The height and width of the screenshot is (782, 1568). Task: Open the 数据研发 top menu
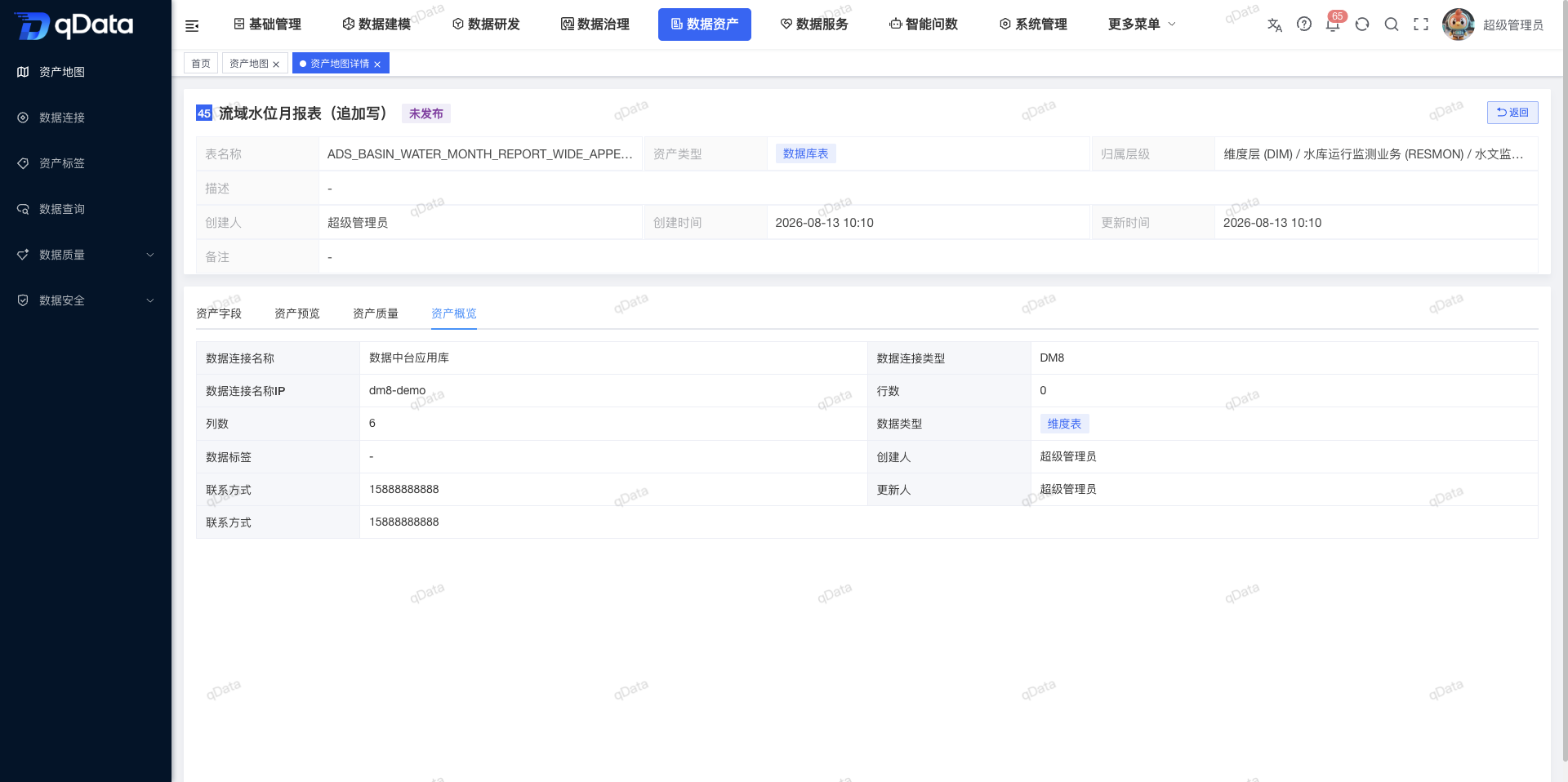486,24
